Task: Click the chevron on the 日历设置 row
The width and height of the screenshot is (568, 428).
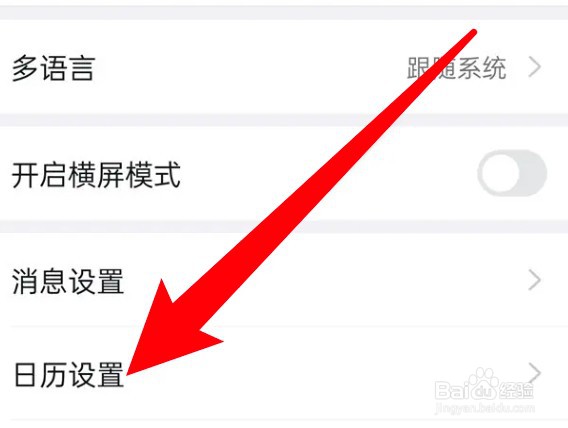Action: click(535, 373)
